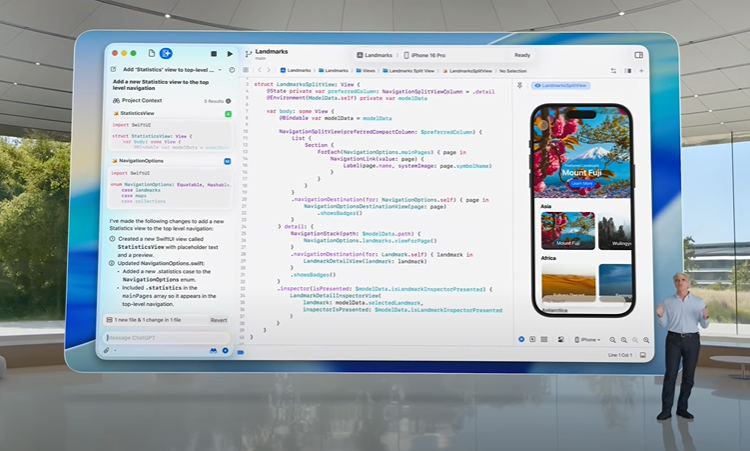Start a new assistant conversation
This screenshot has width=750, height=451.
click(113, 69)
